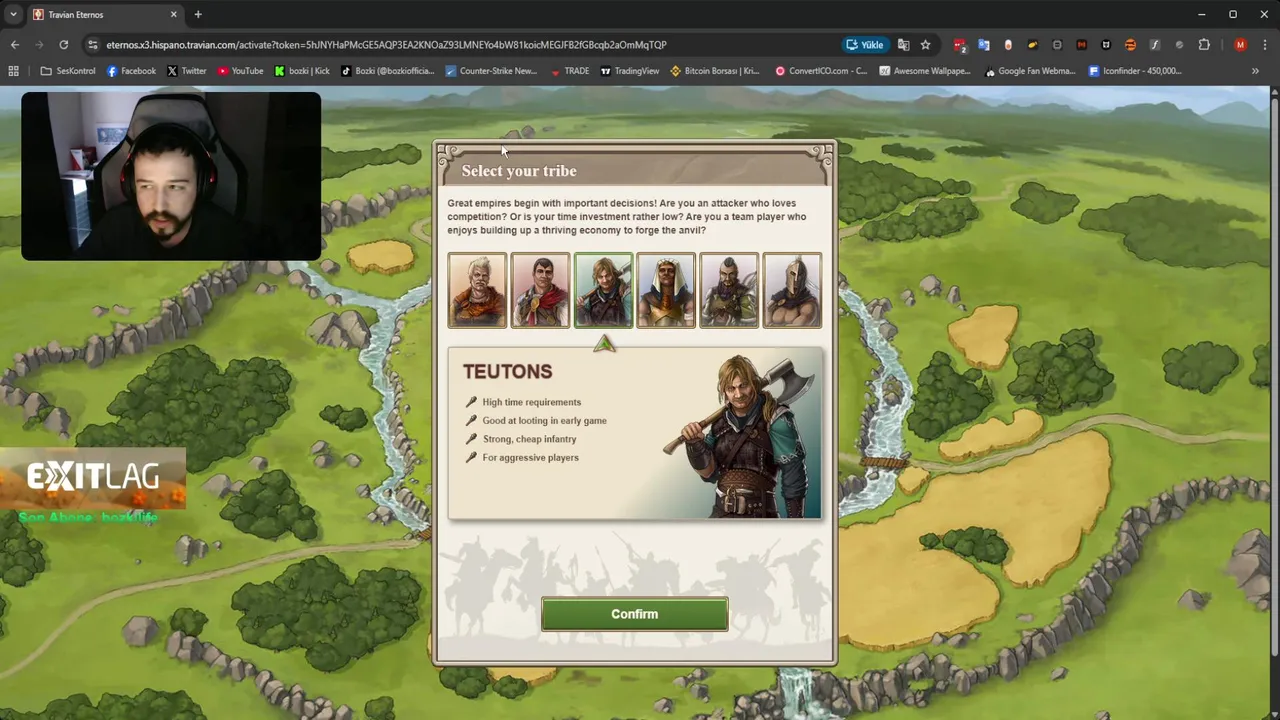1280x720 pixels.
Task: Open the Counter-Strike News bookmark
Action: tap(491, 71)
